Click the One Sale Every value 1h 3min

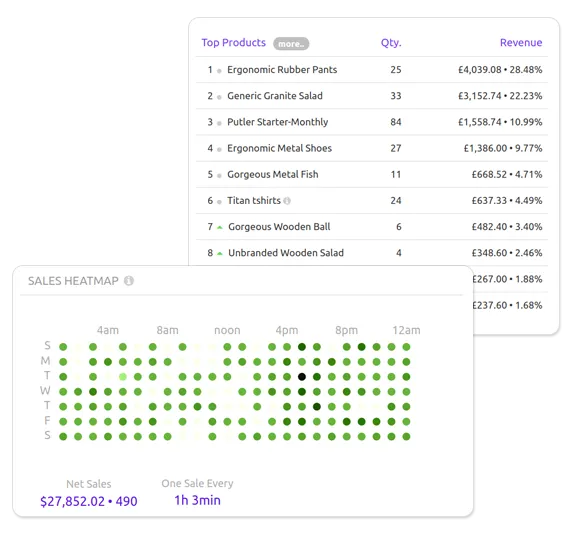[x=197, y=500]
